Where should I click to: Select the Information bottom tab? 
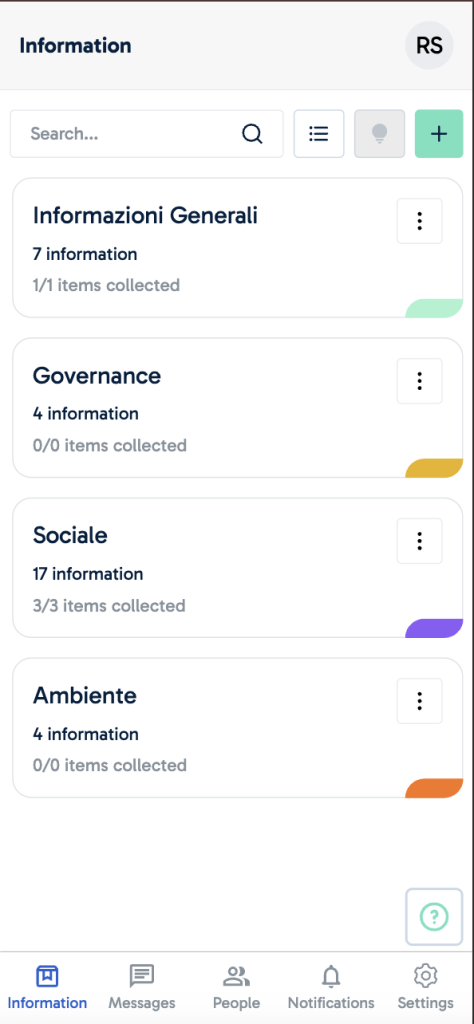coord(47,987)
